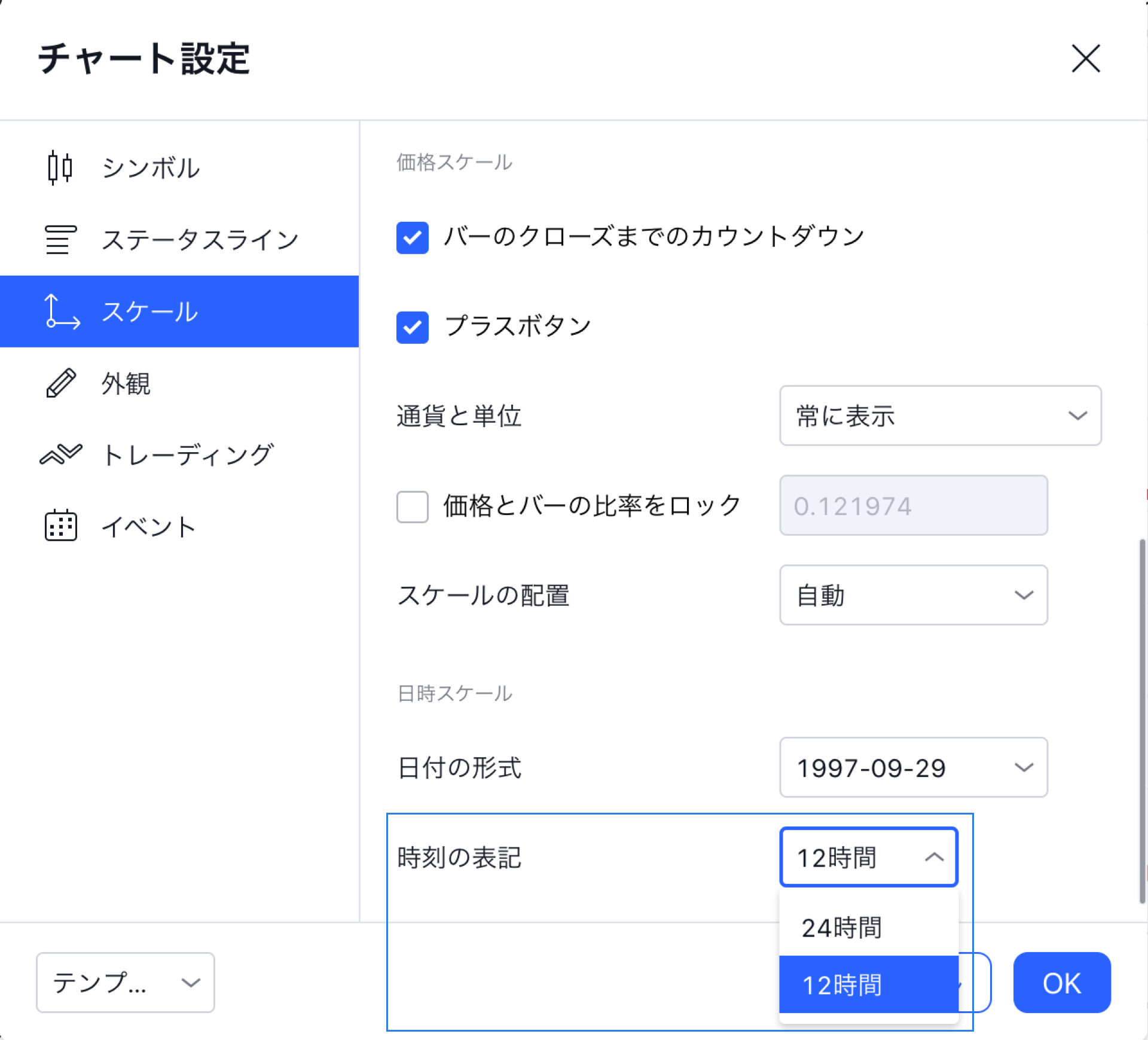1148x1040 pixels.
Task: Collapse the 時刻の表記 dropdown
Action: point(869,857)
